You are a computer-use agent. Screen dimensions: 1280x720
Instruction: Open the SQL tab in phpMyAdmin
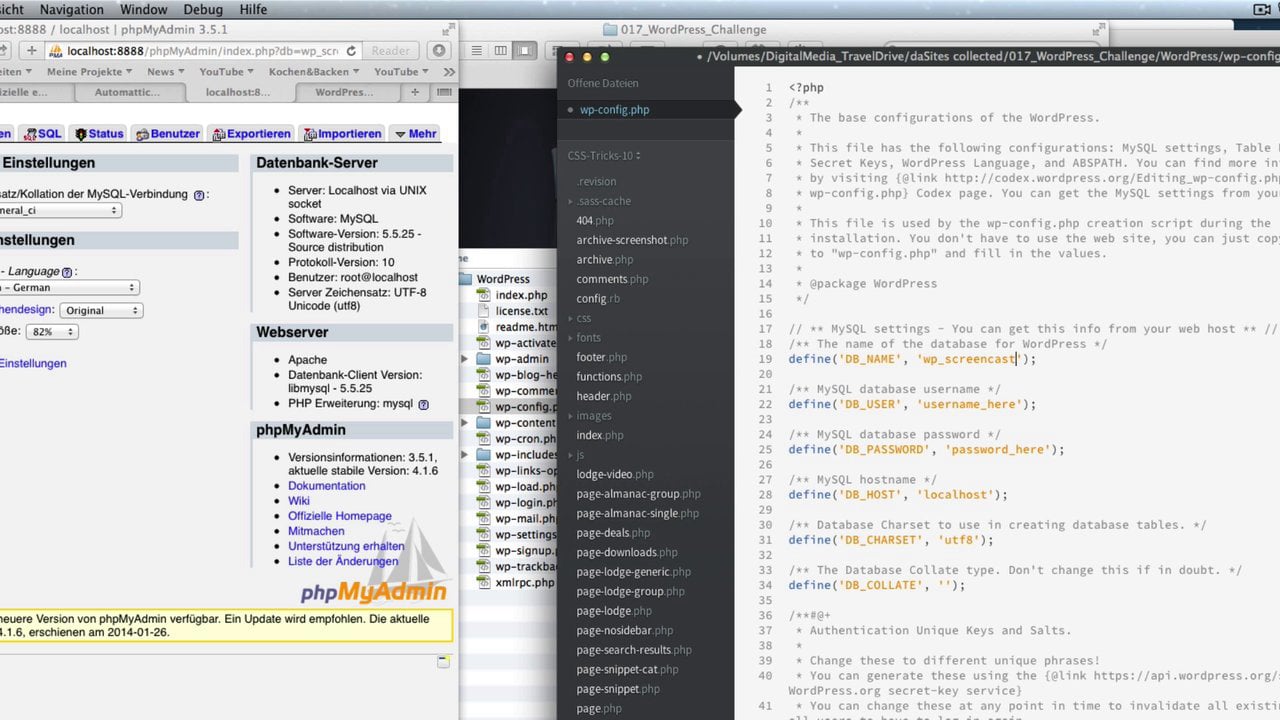43,133
